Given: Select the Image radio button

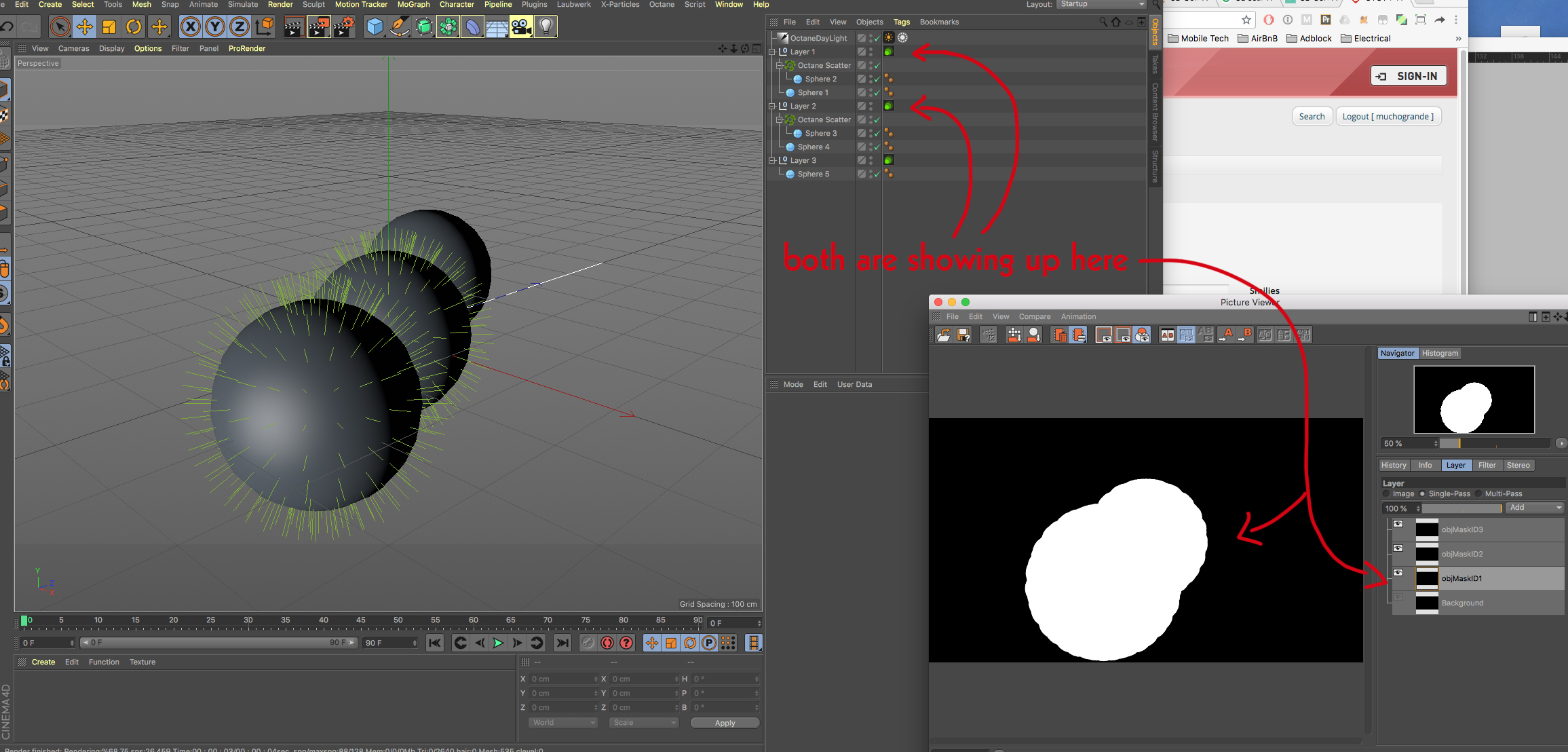Looking at the screenshot, I should coord(1387,493).
